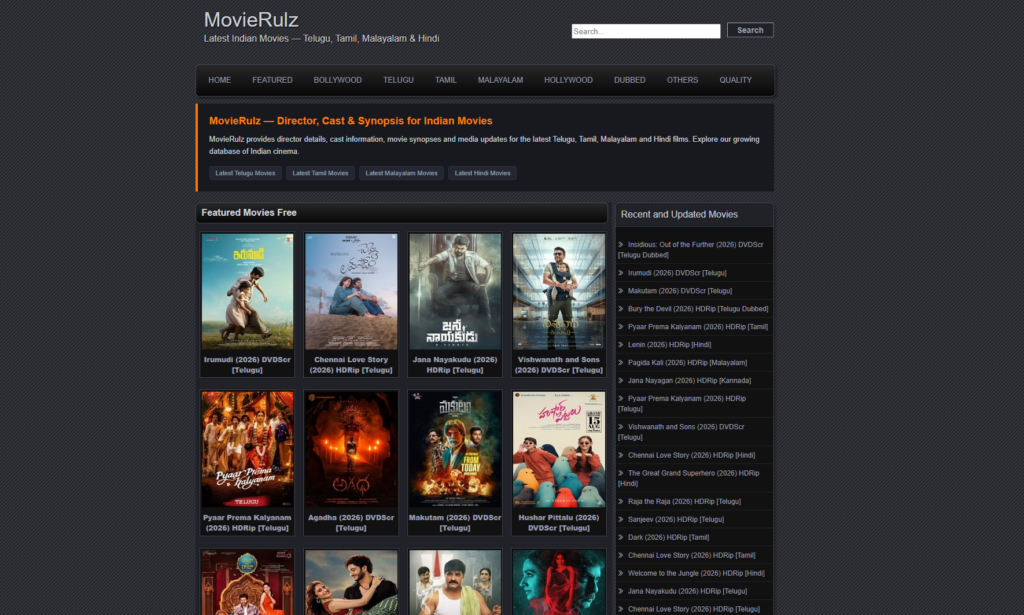This screenshot has height=615, width=1024.
Task: Click Vishwanath and Sons DVDScr title under poster
Action: point(559,365)
